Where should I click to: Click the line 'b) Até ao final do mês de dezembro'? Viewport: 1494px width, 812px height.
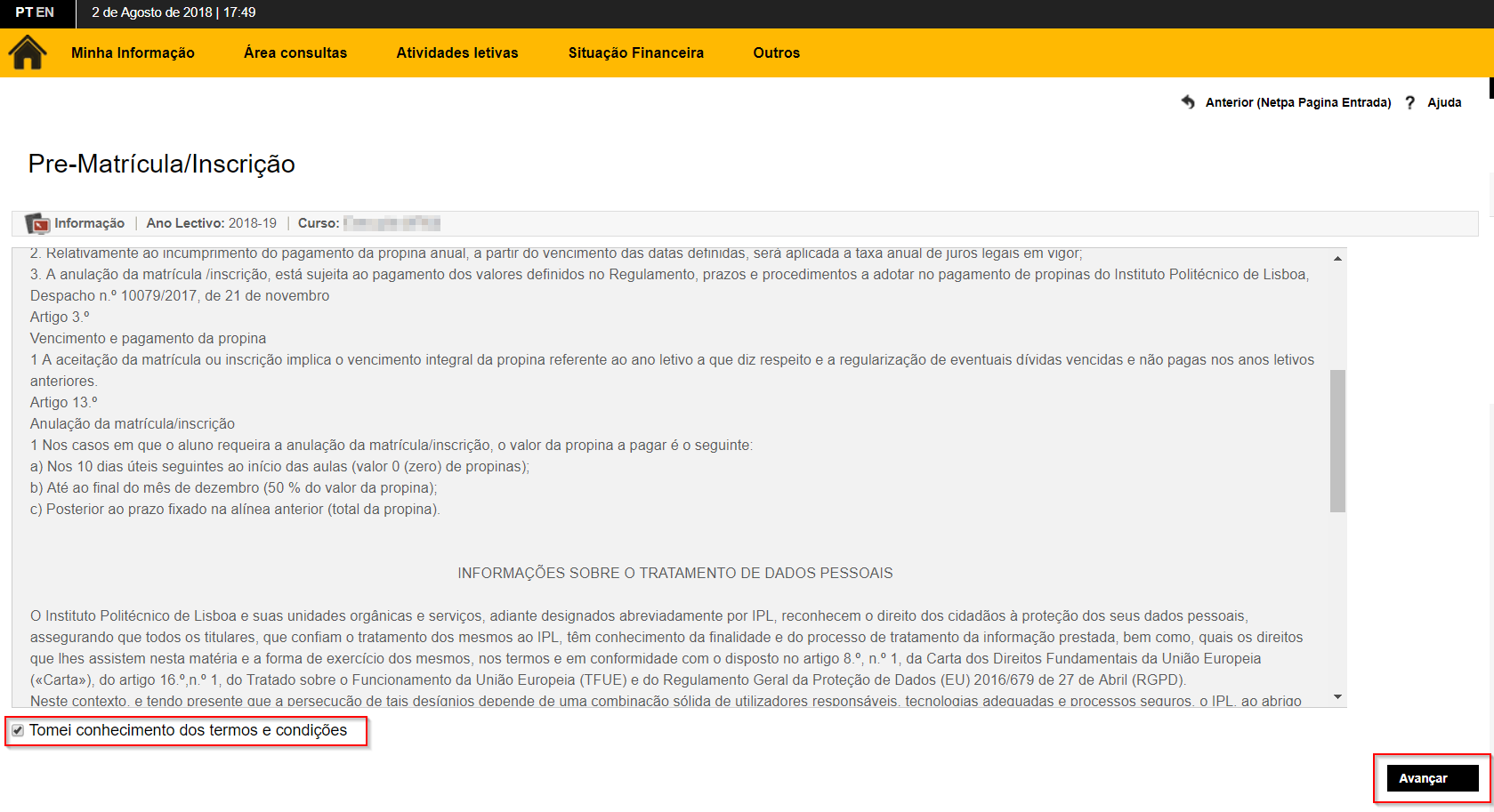[234, 488]
